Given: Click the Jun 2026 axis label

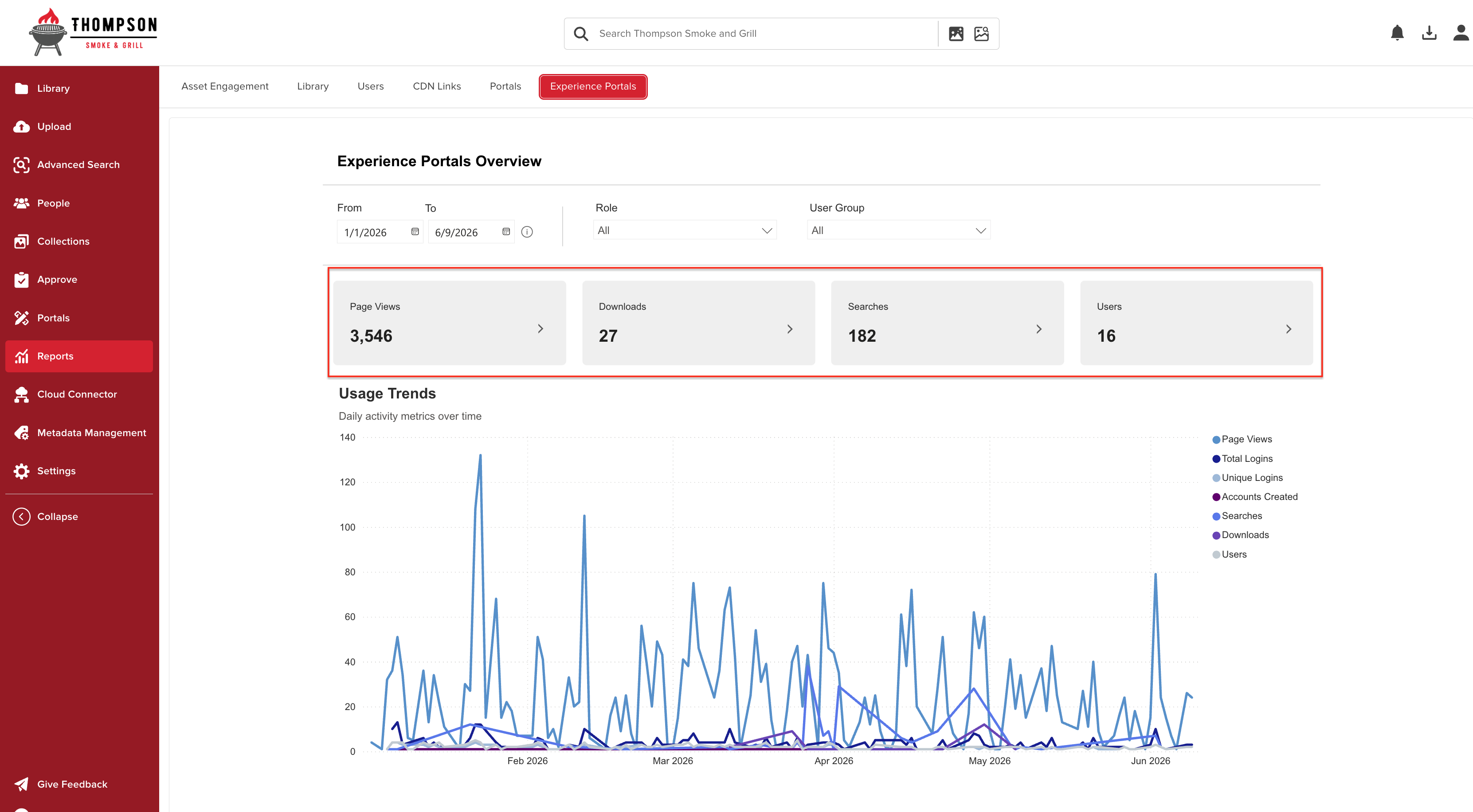Looking at the screenshot, I should 1151,761.
